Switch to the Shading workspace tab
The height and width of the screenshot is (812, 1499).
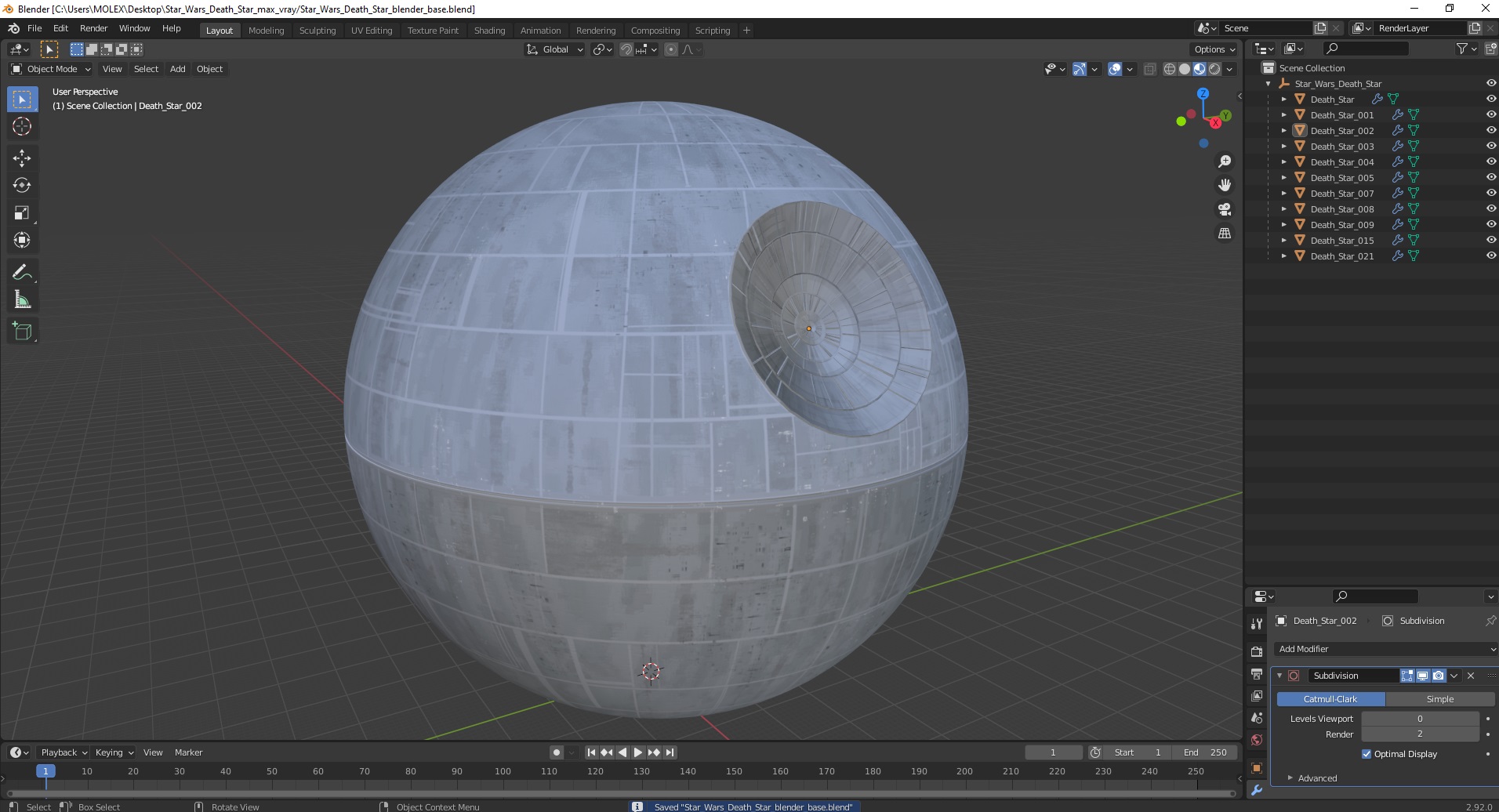(x=489, y=31)
